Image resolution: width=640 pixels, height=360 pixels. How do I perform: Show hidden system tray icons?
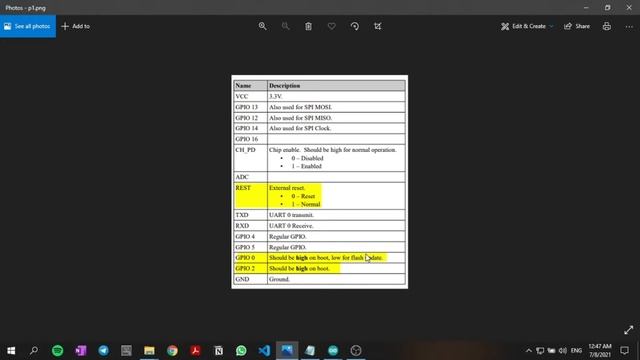[529, 350]
